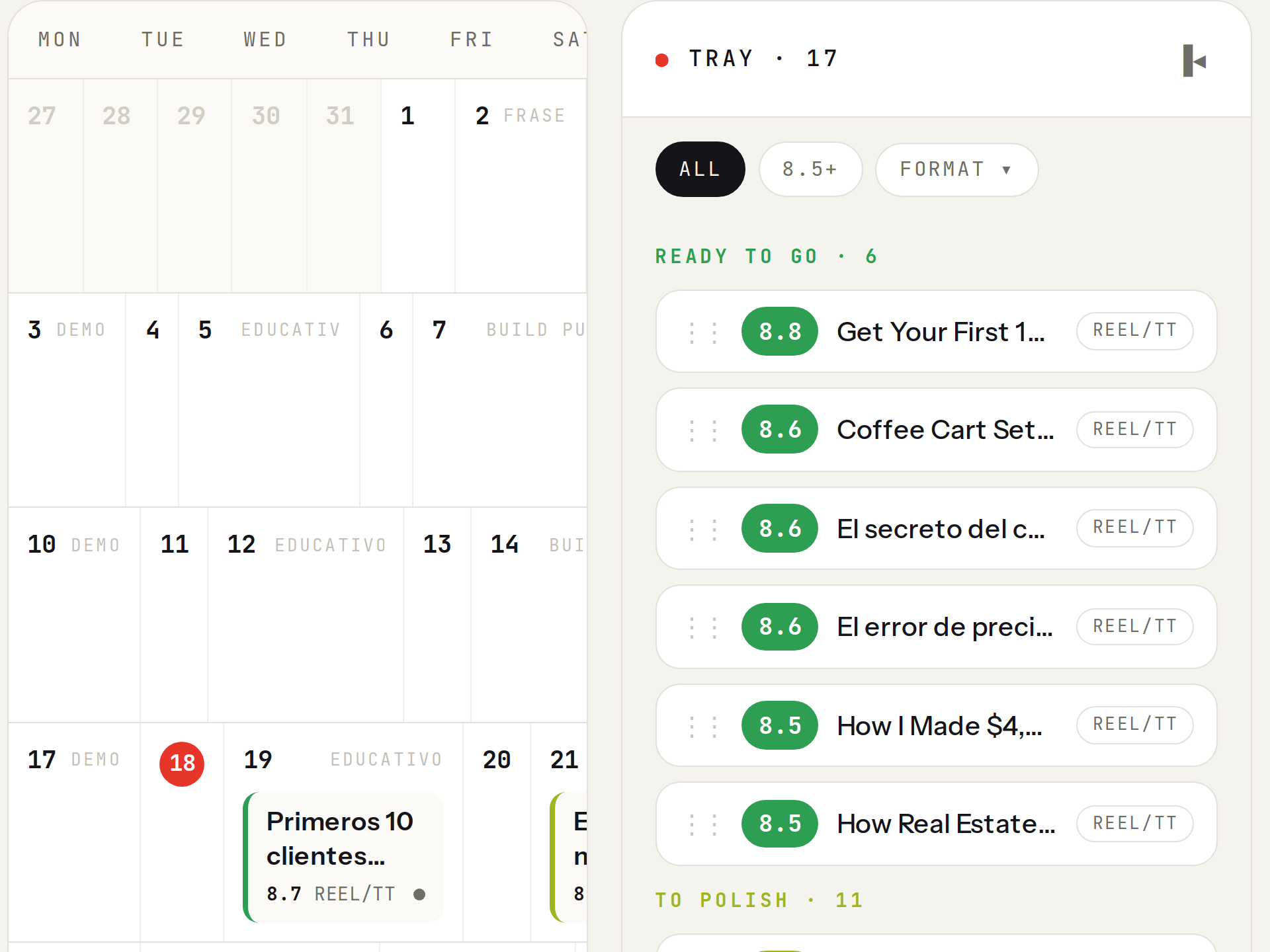Select day 7 BUILD PU cell
Screen dimensions: 1270x952
pyautogui.click(x=500, y=400)
